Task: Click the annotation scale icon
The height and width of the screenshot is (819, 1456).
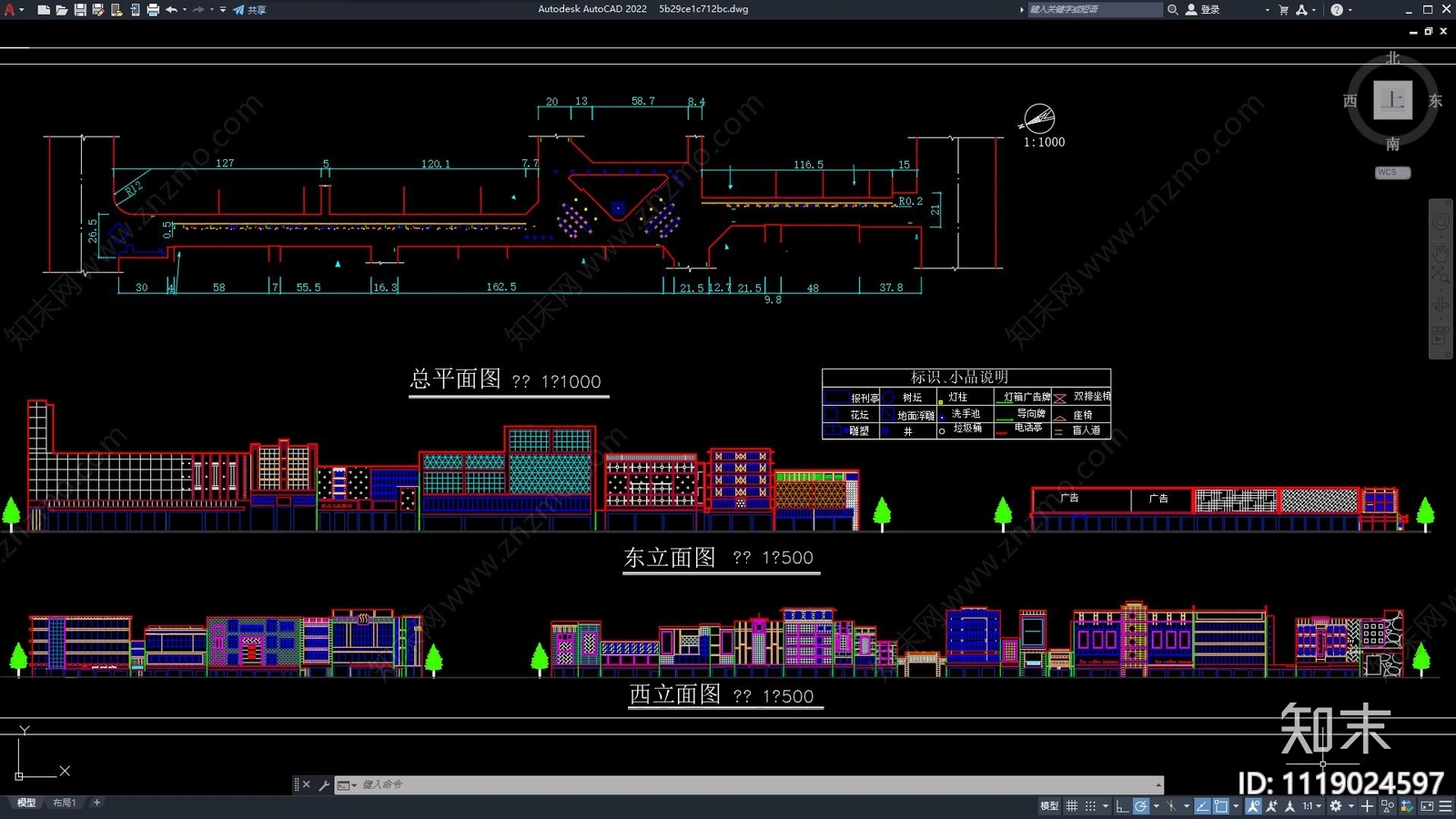Action: [1289, 805]
